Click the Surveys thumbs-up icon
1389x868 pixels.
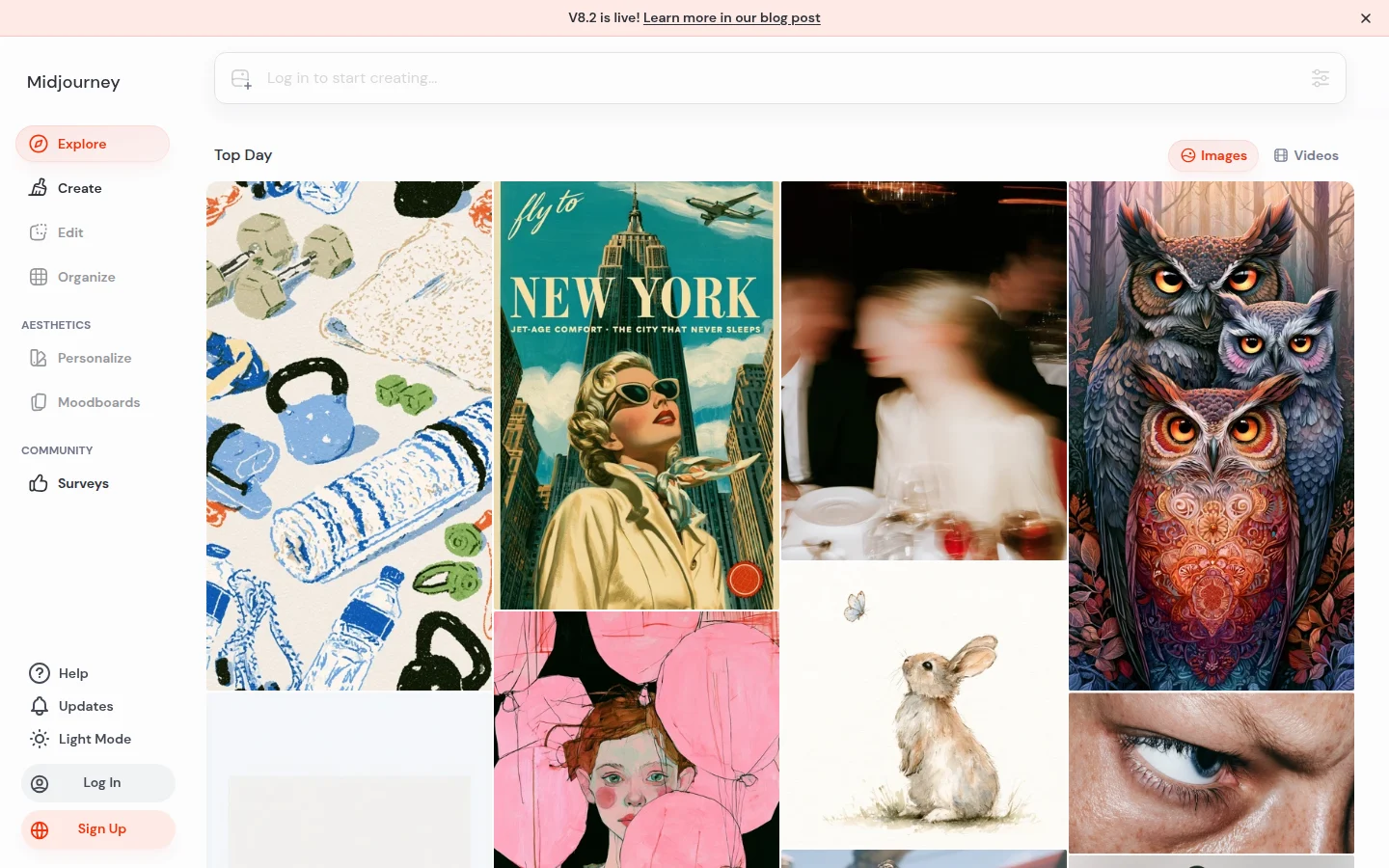pyautogui.click(x=39, y=483)
